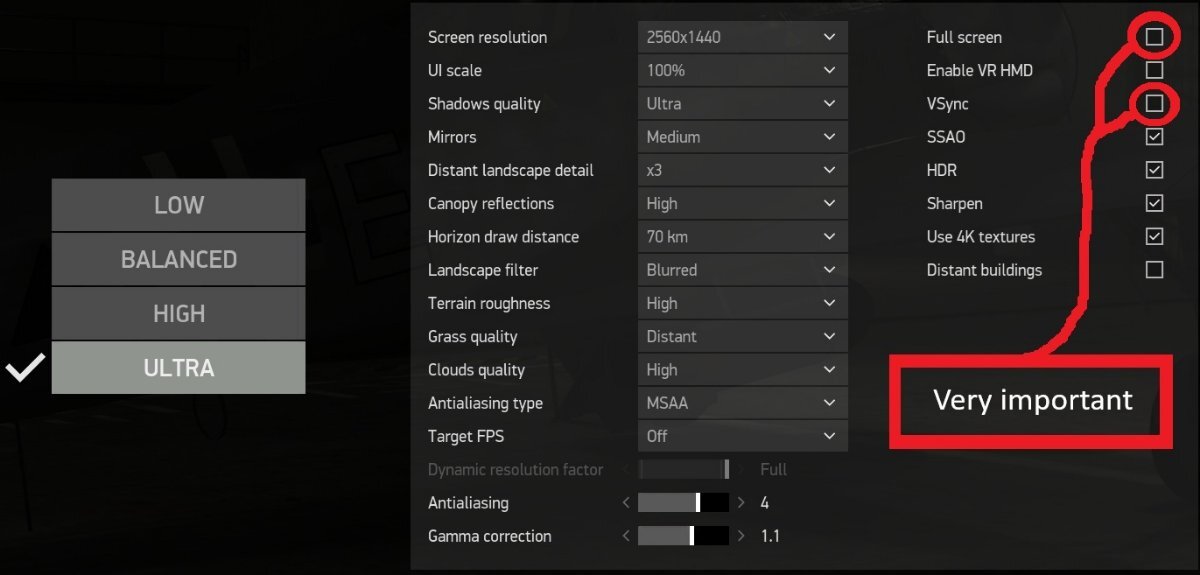Viewport: 1200px width, 575px height.
Task: Open the Horizon draw distance dropdown
Action: [742, 237]
